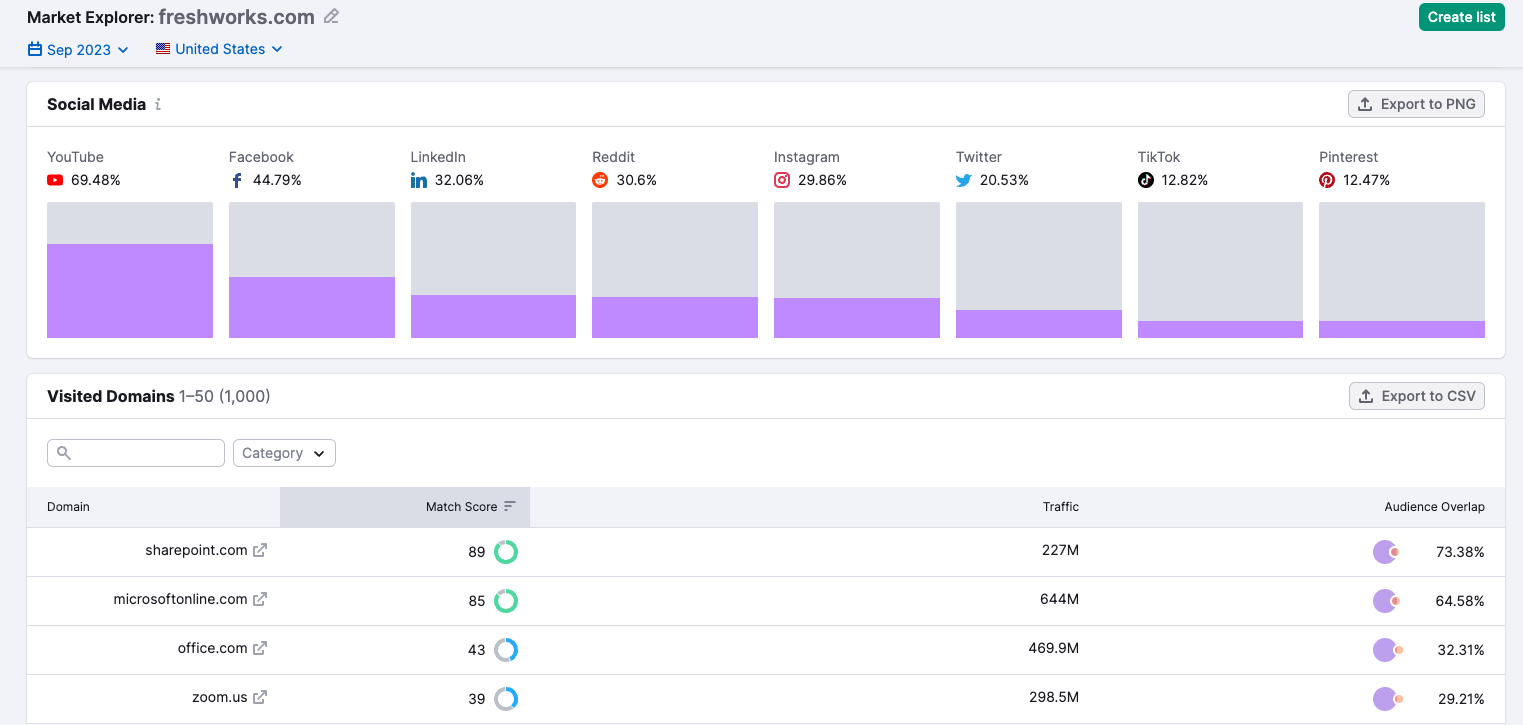Click the 644M traffic value

point(1060,599)
